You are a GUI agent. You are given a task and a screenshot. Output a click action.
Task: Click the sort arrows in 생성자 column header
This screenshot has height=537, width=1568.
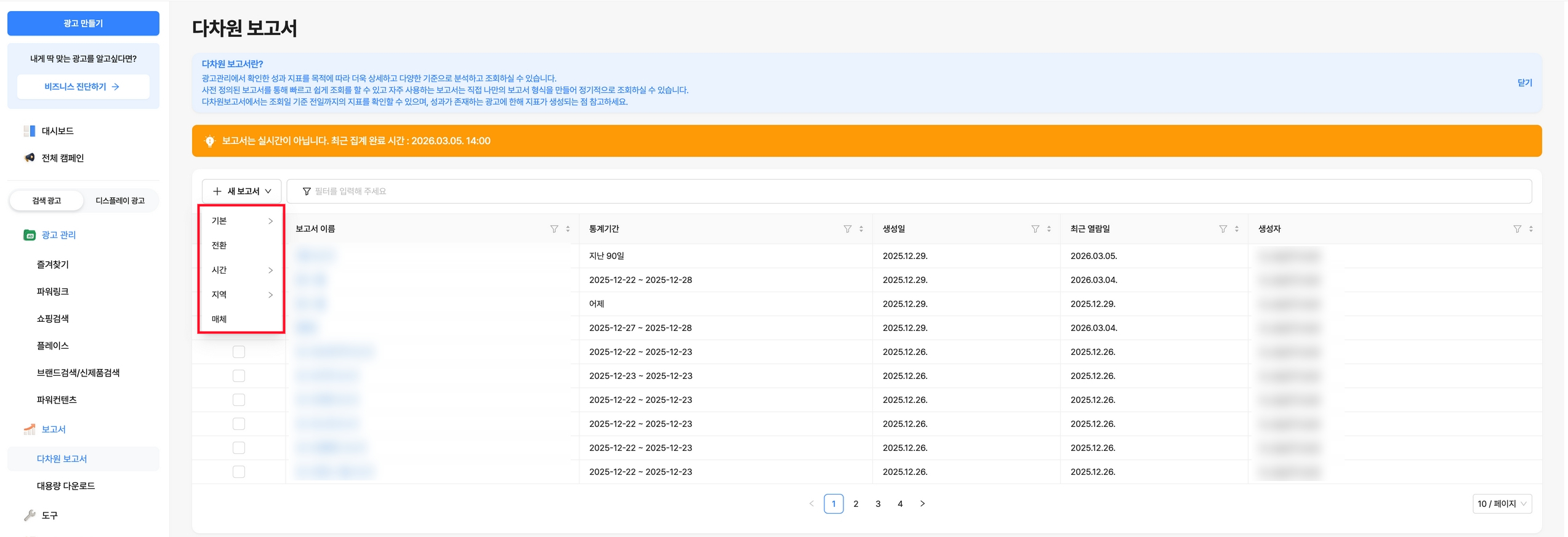pyautogui.click(x=1531, y=229)
